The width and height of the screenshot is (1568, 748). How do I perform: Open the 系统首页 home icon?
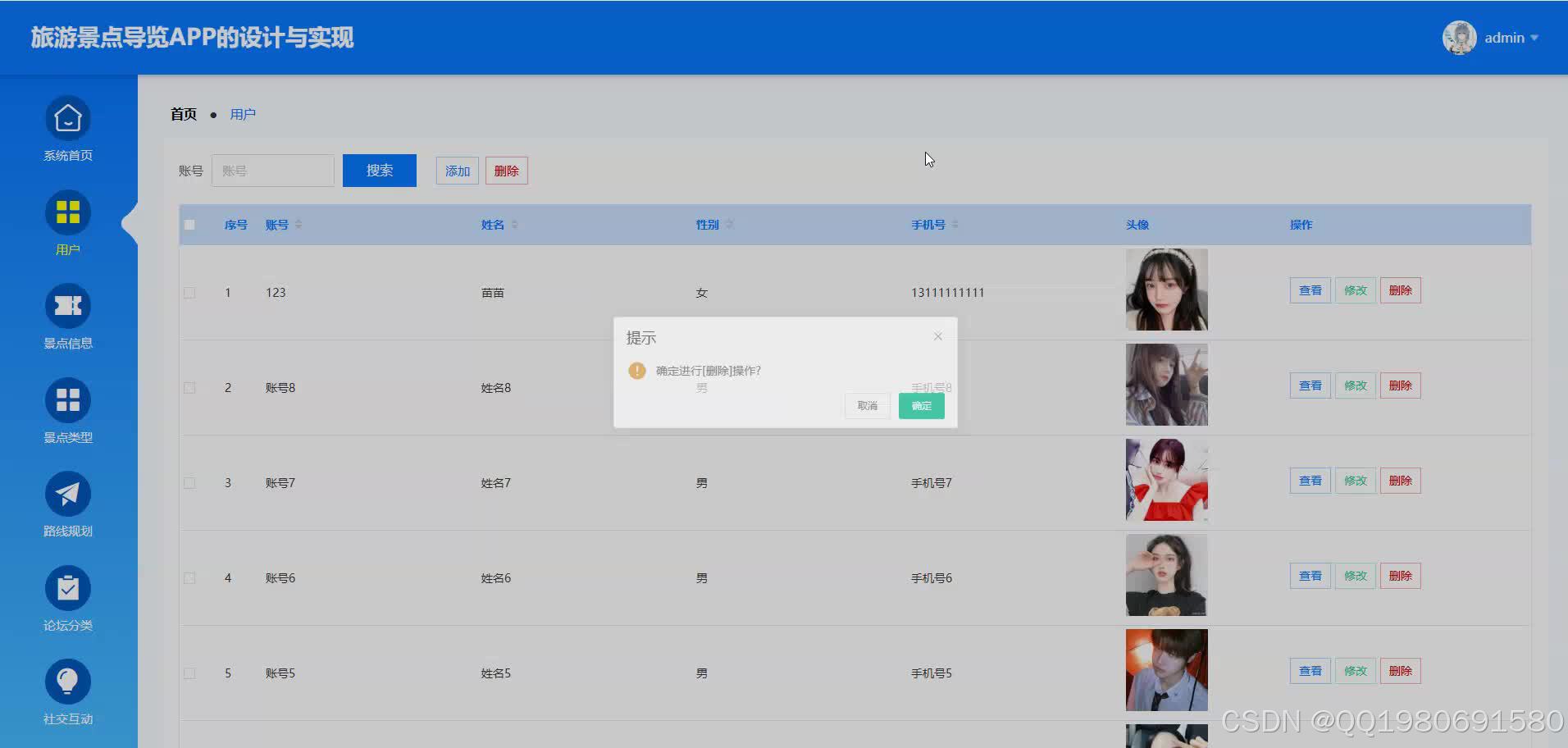[x=68, y=119]
